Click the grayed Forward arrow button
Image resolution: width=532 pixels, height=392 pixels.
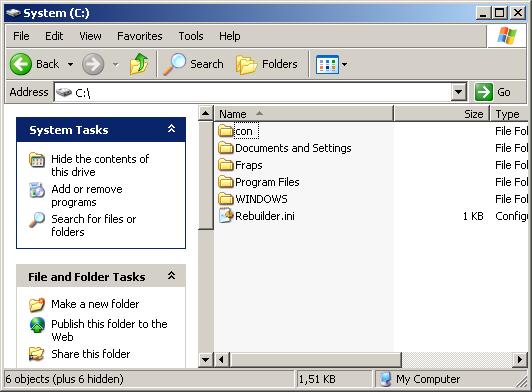pos(93,64)
